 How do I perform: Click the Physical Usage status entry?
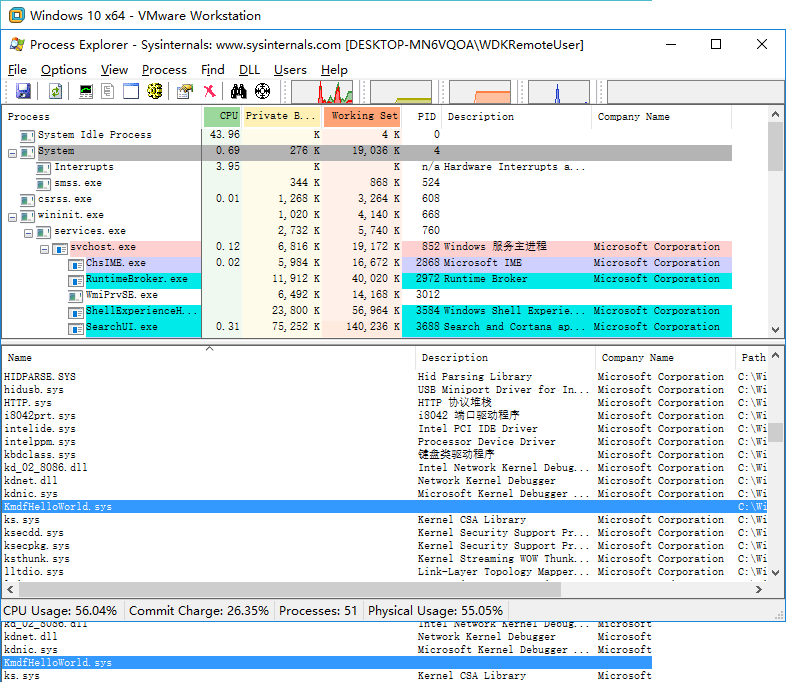[x=435, y=611]
